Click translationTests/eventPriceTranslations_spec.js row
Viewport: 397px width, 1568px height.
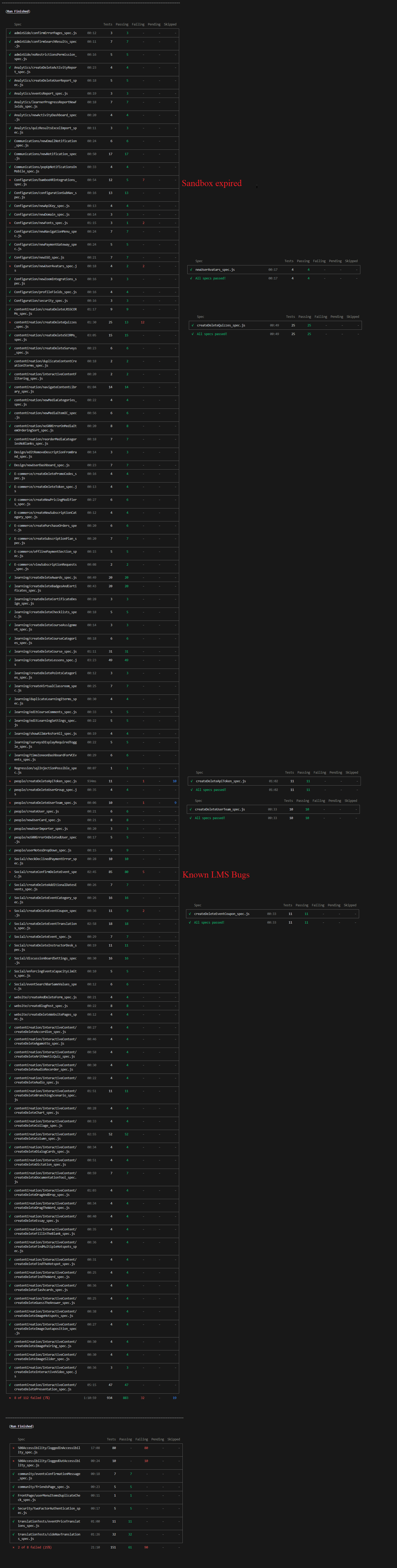(x=96, y=1524)
